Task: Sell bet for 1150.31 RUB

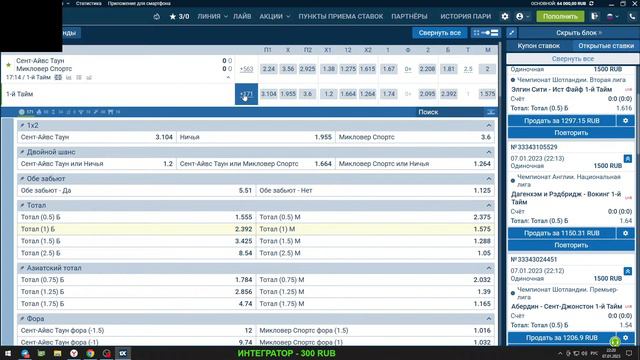Action: [x=562, y=233]
